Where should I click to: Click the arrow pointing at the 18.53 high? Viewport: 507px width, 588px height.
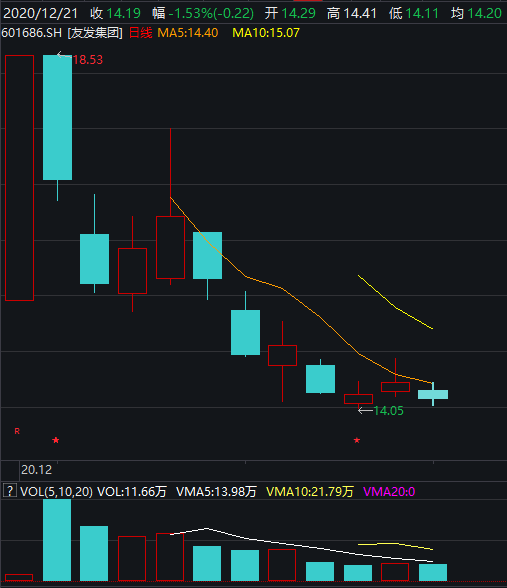click(64, 56)
